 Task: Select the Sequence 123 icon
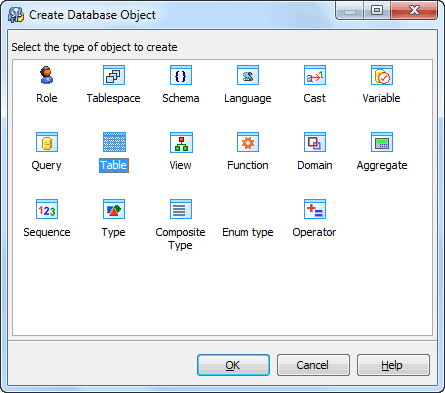47,209
